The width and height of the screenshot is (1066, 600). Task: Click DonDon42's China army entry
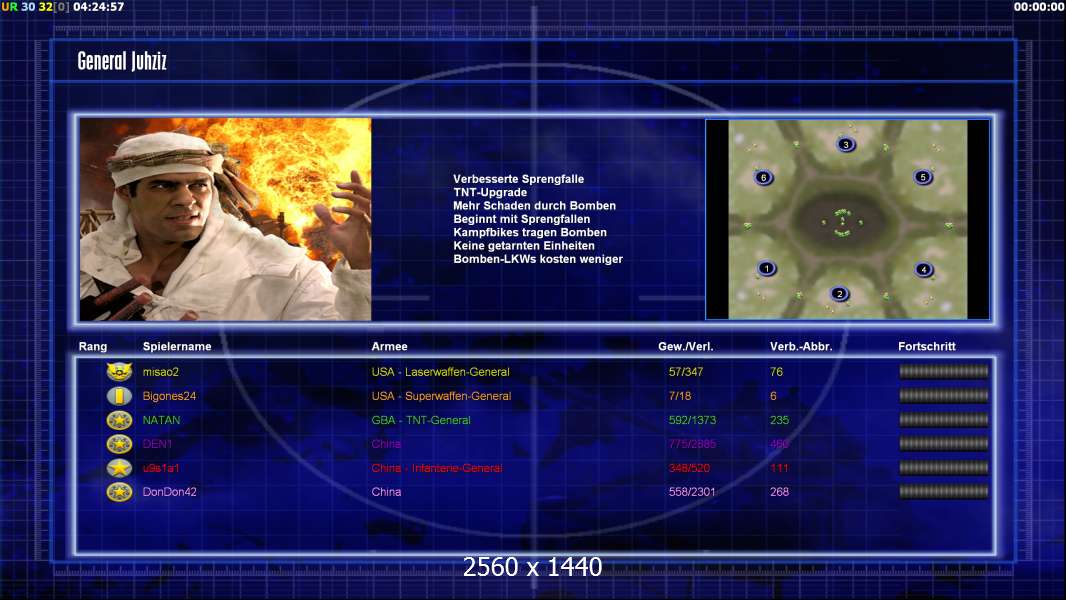pyautogui.click(x=386, y=492)
